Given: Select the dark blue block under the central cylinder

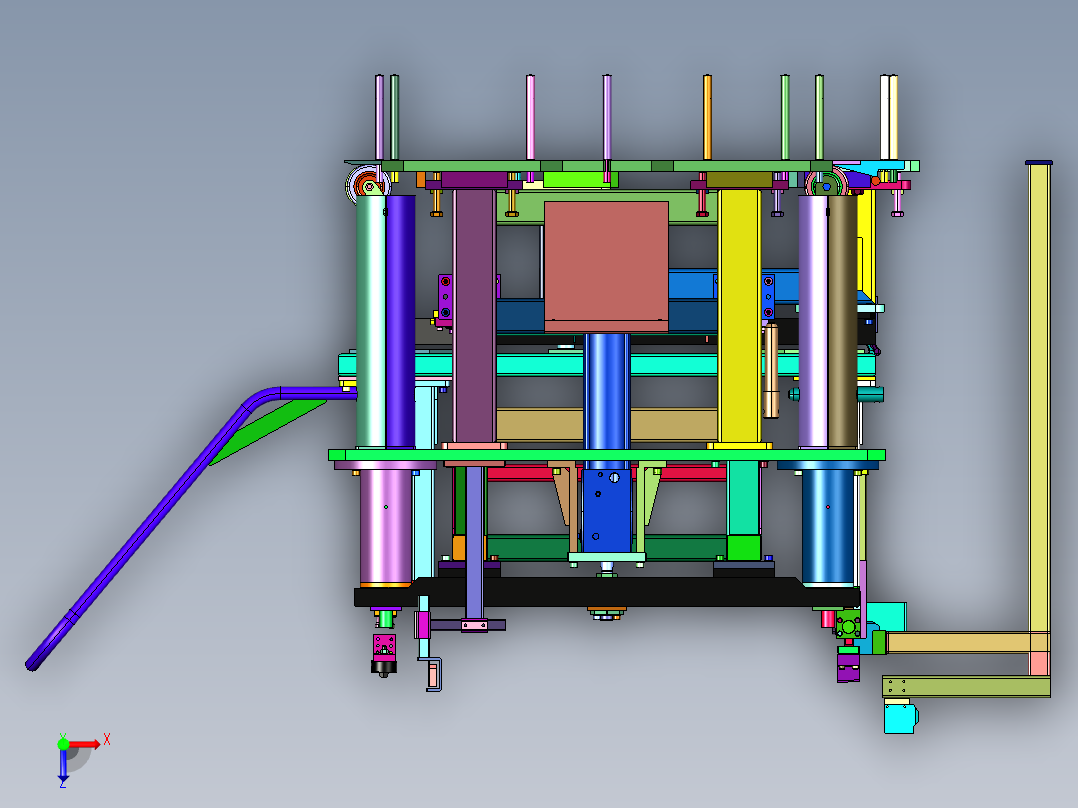Looking at the screenshot, I should pos(606,511).
